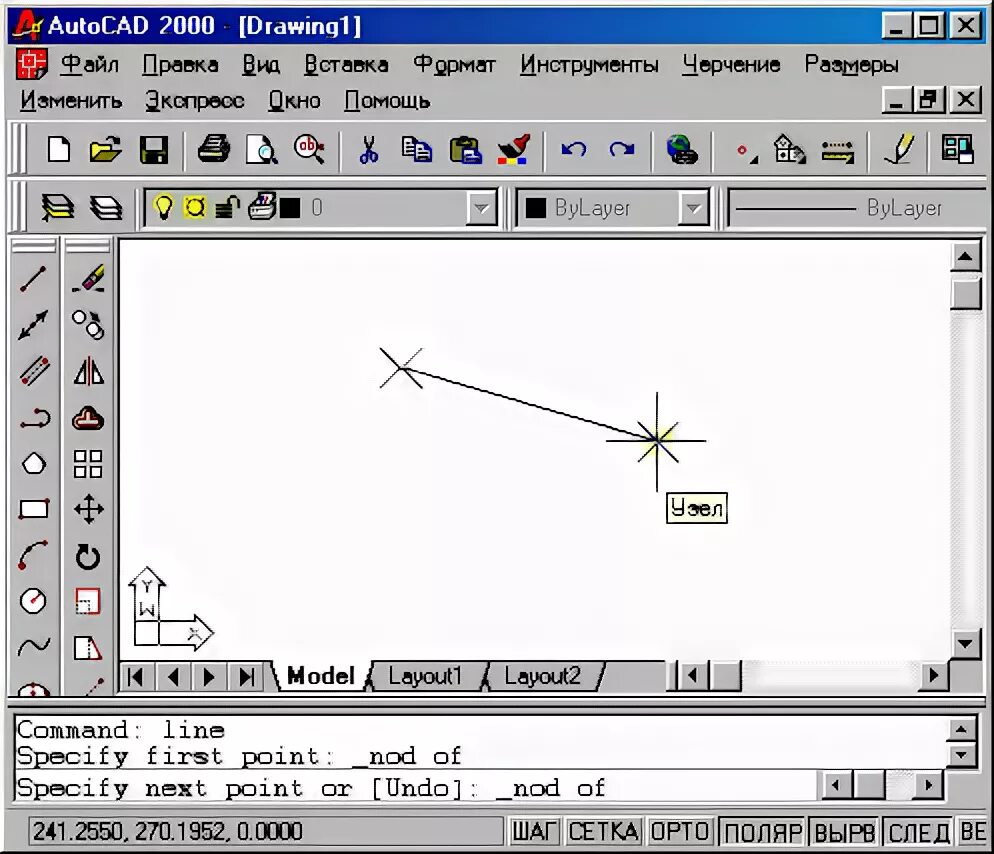This screenshot has width=994, height=854.
Task: Toggle layer on/off light bulb
Action: coord(163,207)
